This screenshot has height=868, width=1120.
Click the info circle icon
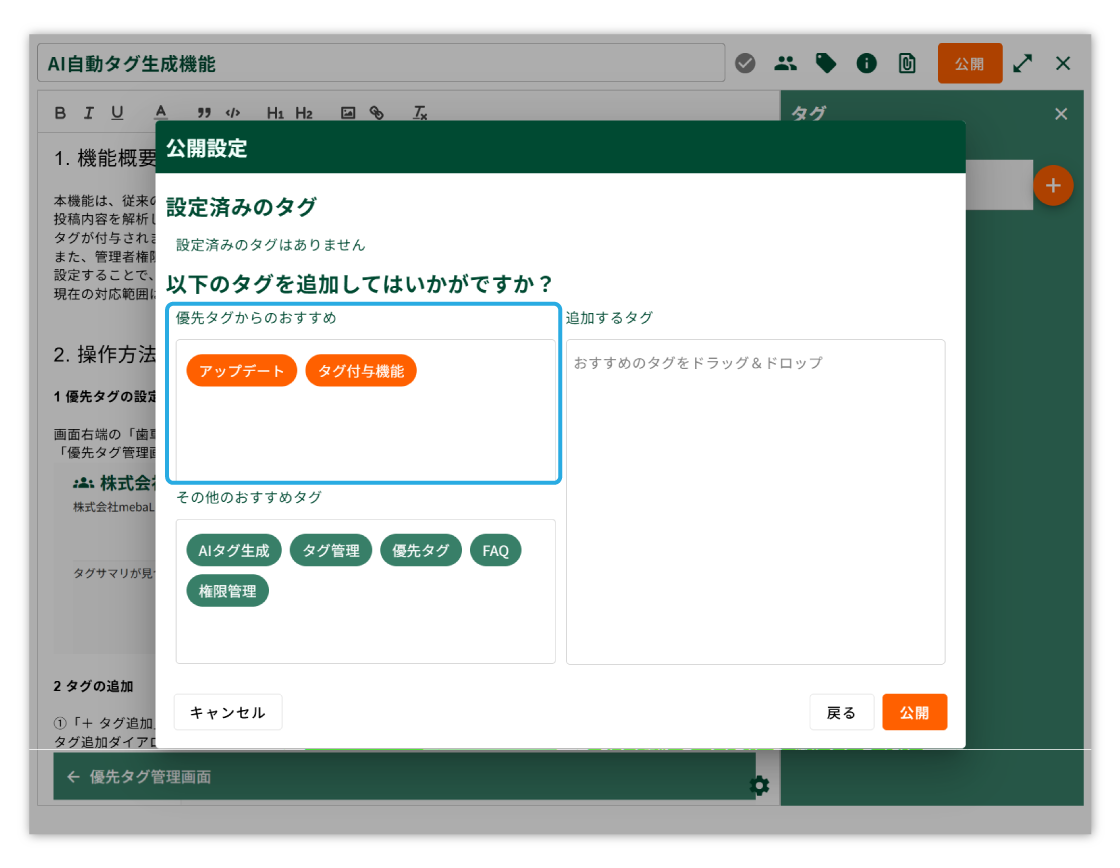[x=867, y=64]
